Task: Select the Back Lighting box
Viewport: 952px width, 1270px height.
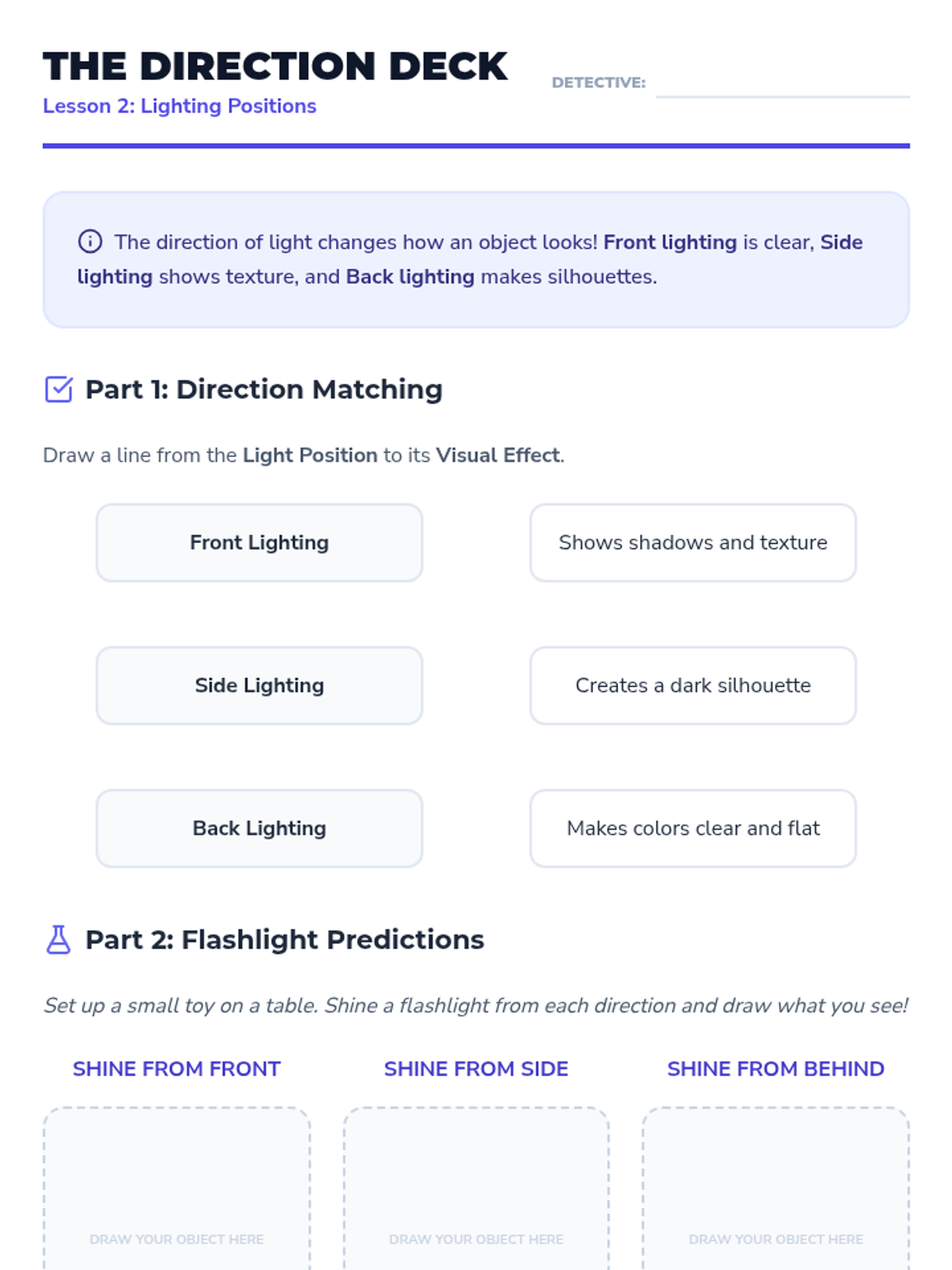Action: pyautogui.click(x=259, y=829)
